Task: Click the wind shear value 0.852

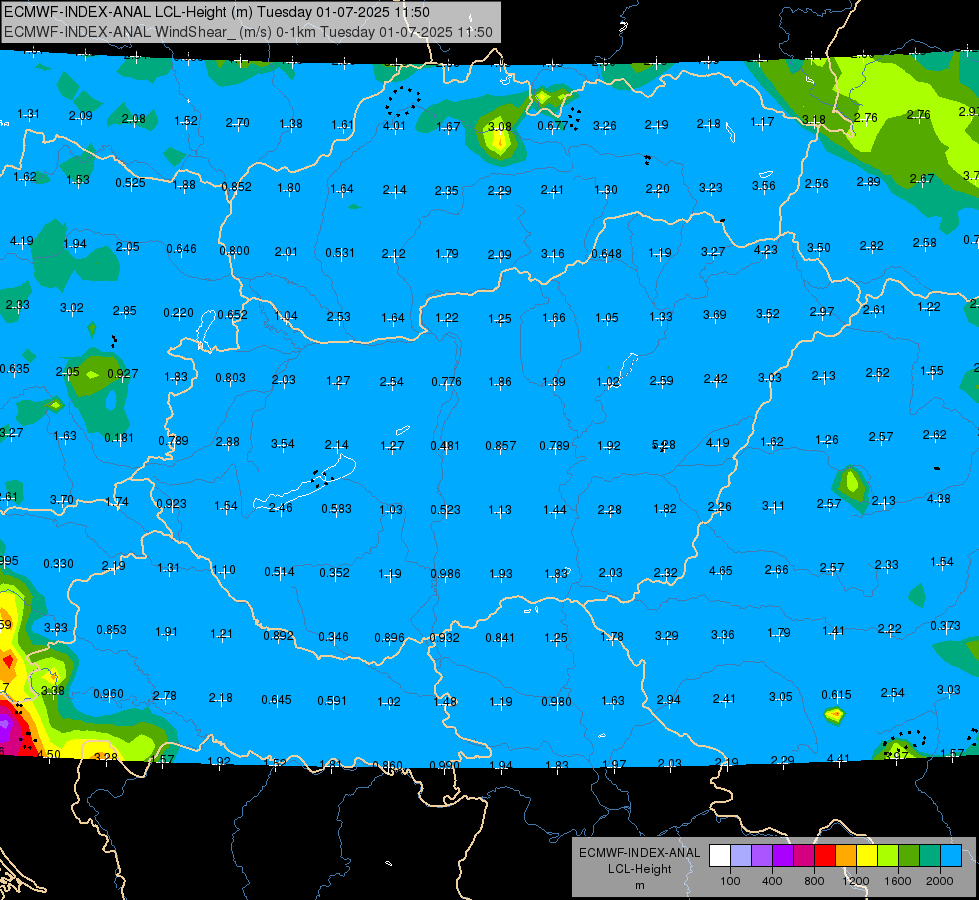Action: click(236, 186)
